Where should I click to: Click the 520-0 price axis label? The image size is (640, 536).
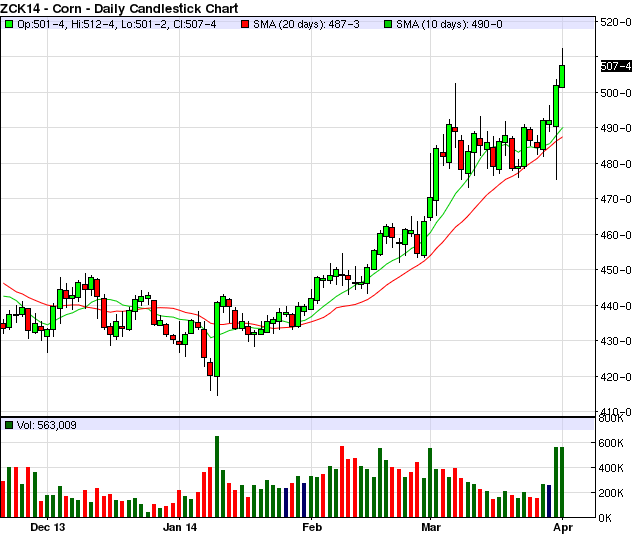pos(616,22)
